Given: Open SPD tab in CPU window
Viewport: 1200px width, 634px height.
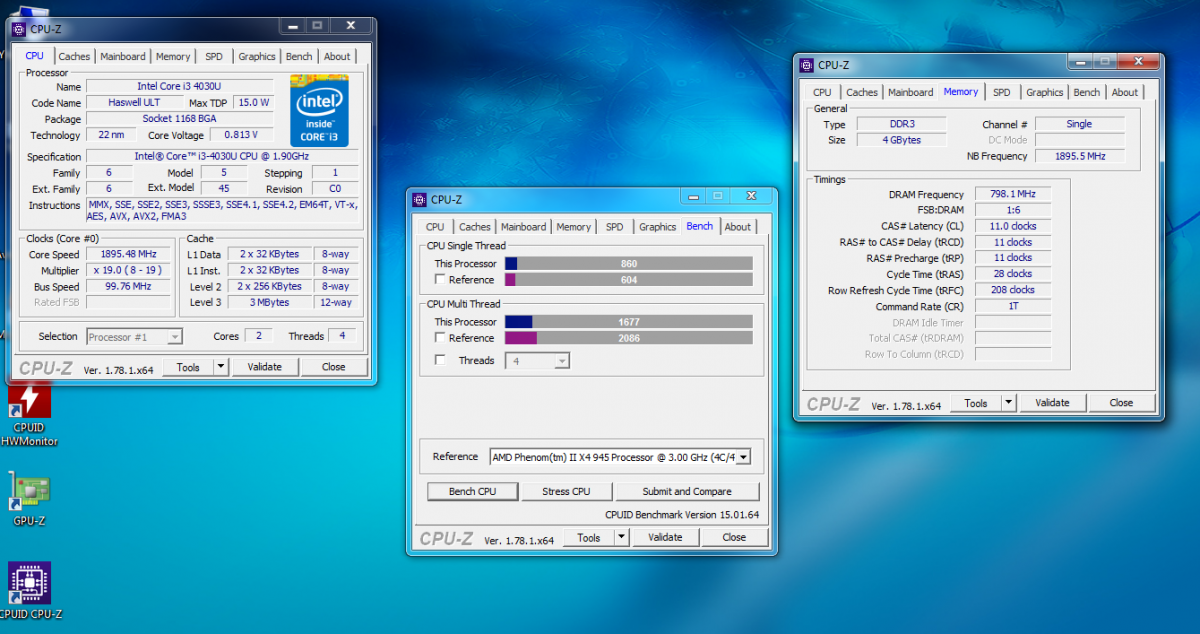Looking at the screenshot, I should click(214, 57).
